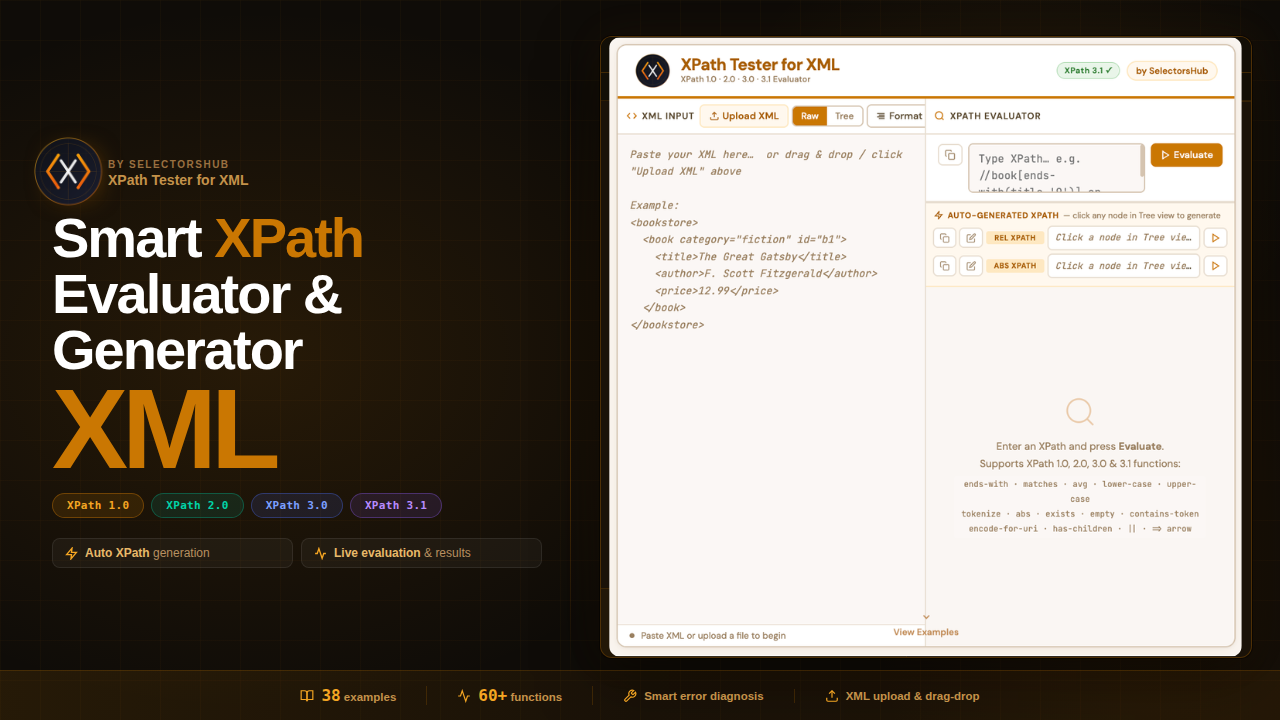Switch XML input to Raw view
The width and height of the screenshot is (1280, 720).
click(810, 116)
